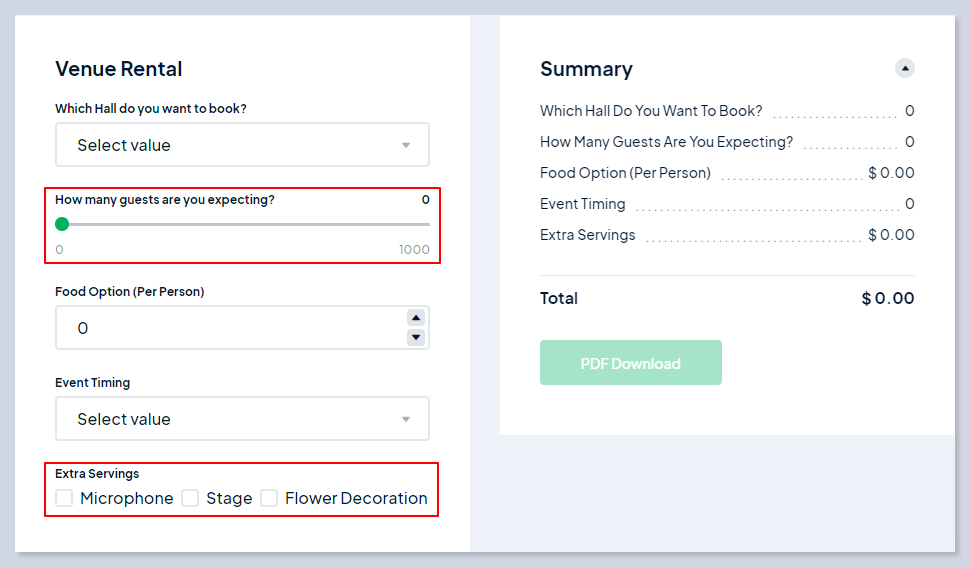Open the Which Hall select box

230,145
